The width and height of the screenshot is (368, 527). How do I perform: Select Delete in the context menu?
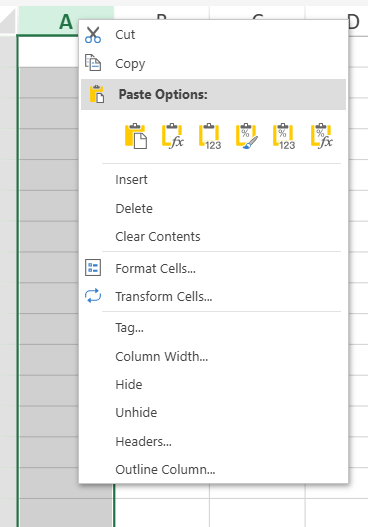click(134, 209)
